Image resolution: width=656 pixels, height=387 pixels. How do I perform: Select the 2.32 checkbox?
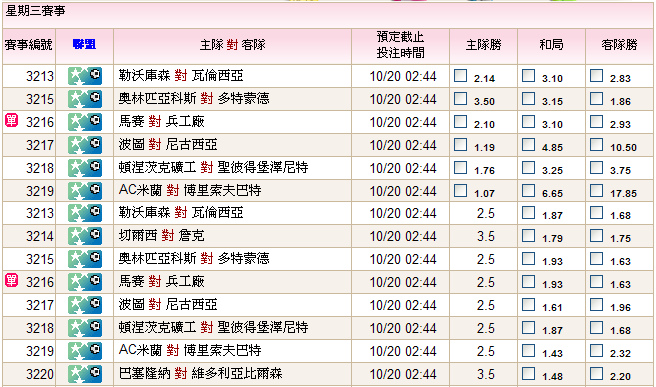[x=597, y=350]
